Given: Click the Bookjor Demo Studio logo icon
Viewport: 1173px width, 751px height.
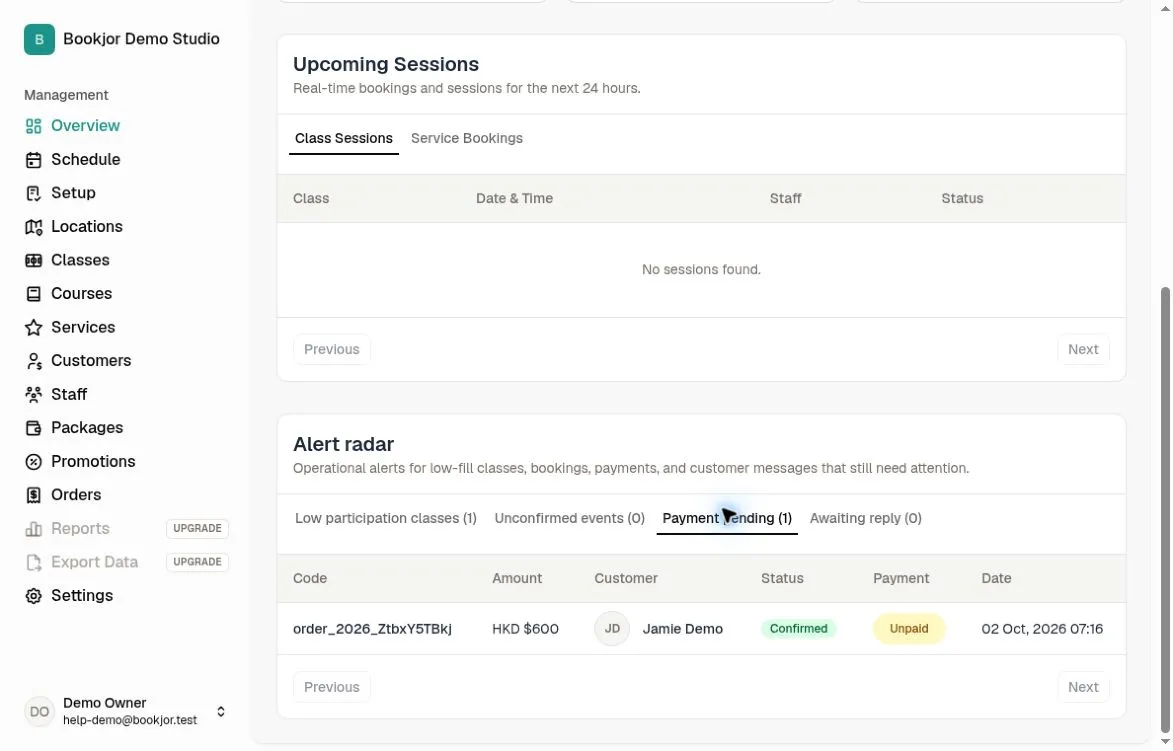Looking at the screenshot, I should pos(39,39).
